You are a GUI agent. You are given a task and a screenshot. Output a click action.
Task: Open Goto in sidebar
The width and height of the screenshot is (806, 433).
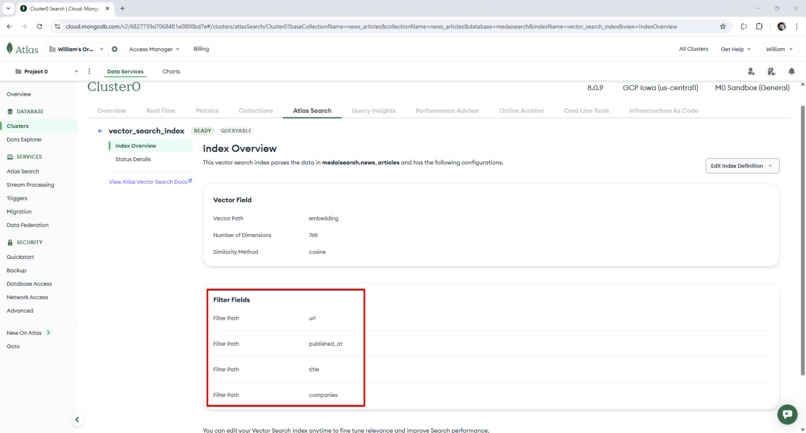[x=13, y=346]
